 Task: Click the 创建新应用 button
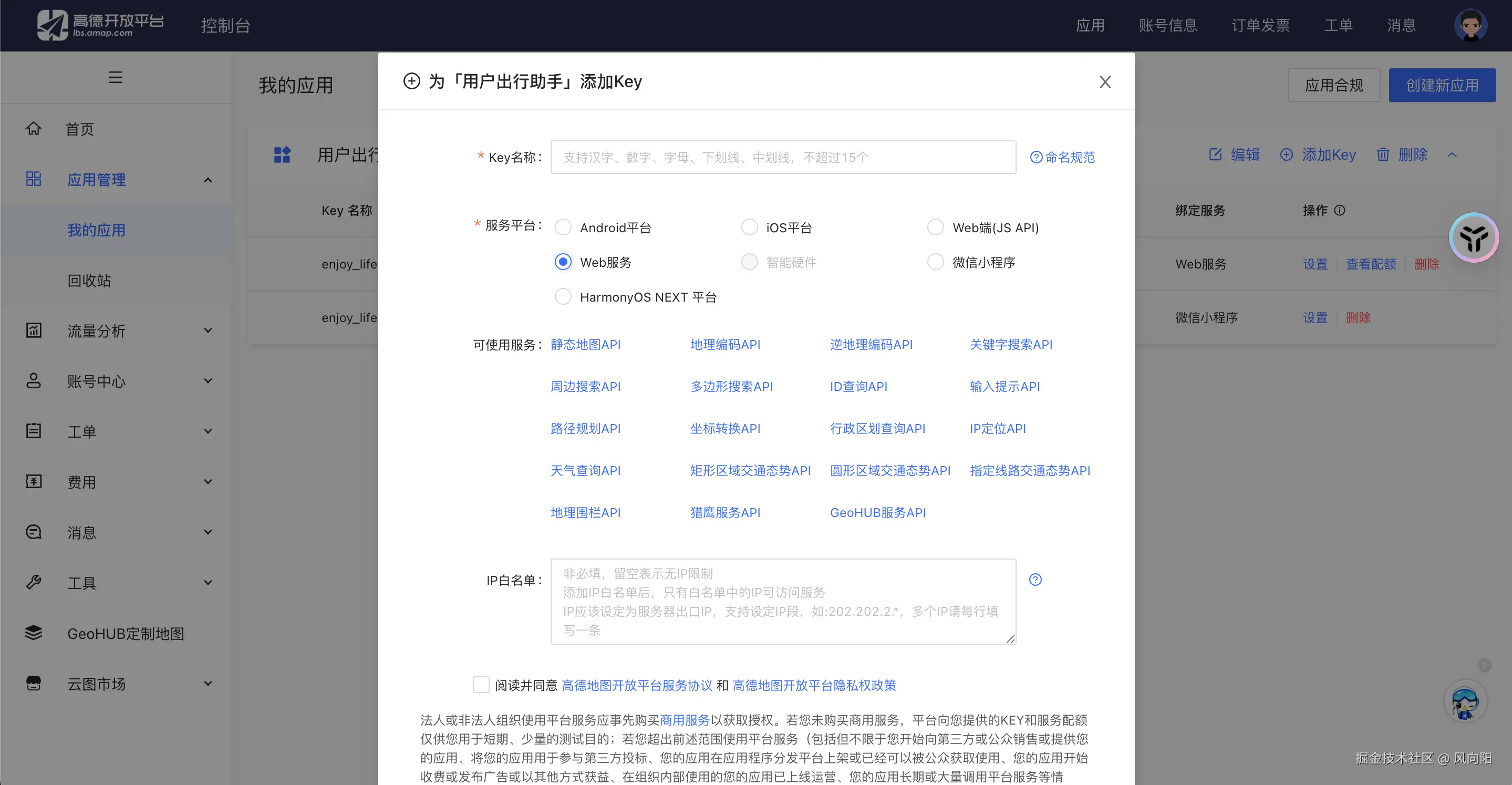click(x=1442, y=85)
